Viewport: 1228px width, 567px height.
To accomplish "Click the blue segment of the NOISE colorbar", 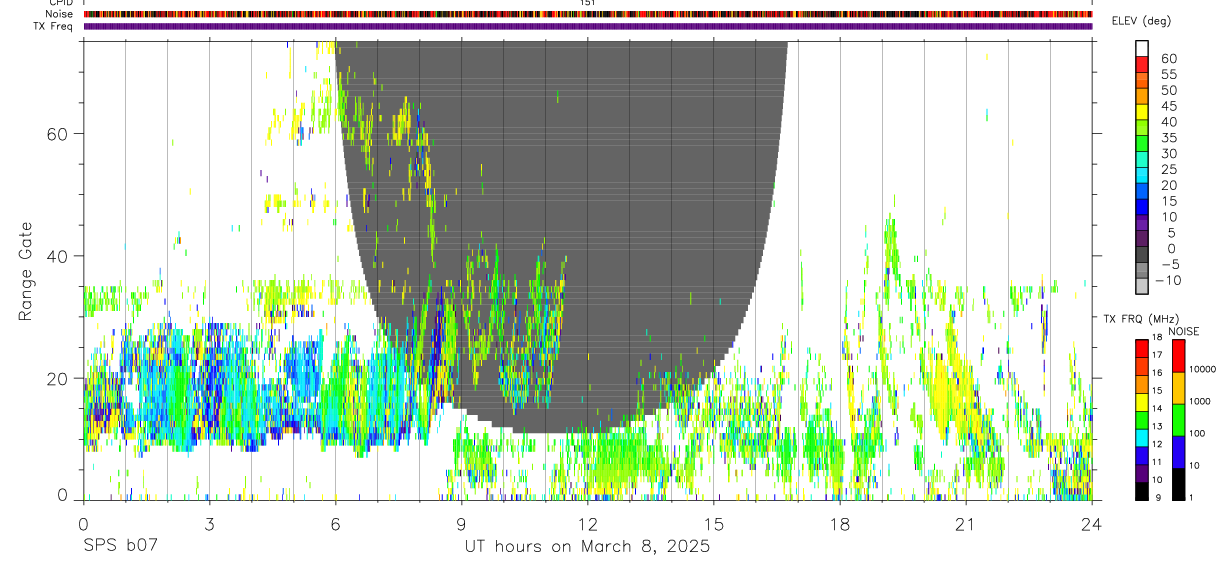I will tap(1178, 452).
